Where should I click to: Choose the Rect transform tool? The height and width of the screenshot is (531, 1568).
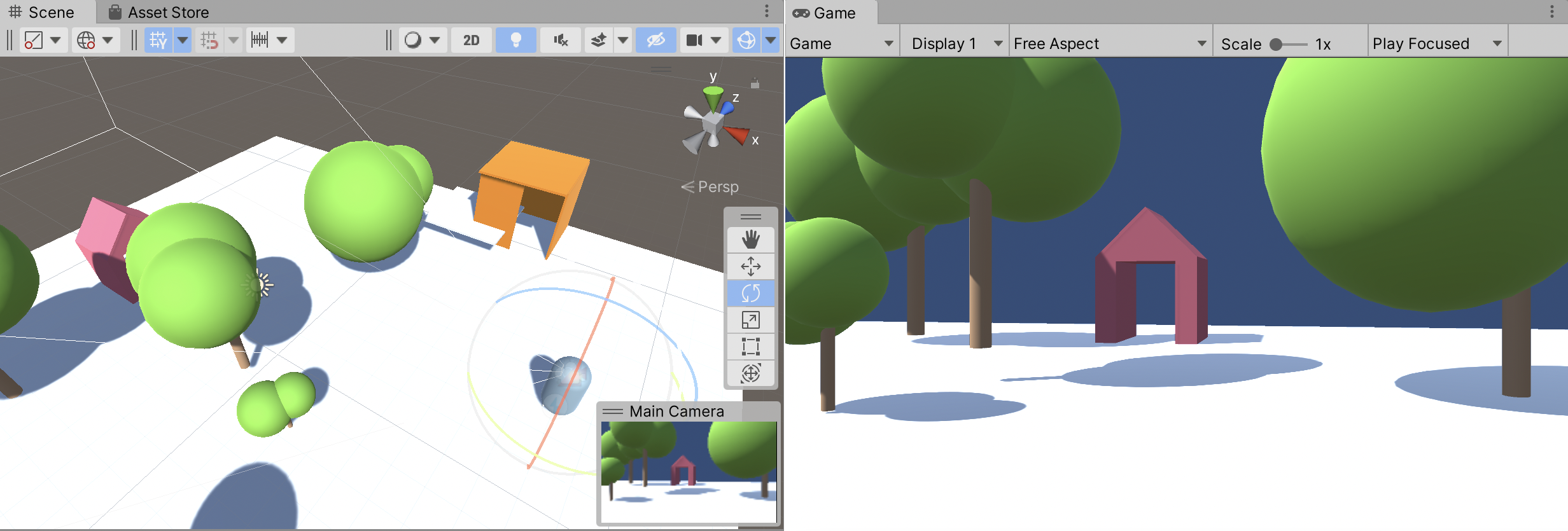tap(750, 347)
